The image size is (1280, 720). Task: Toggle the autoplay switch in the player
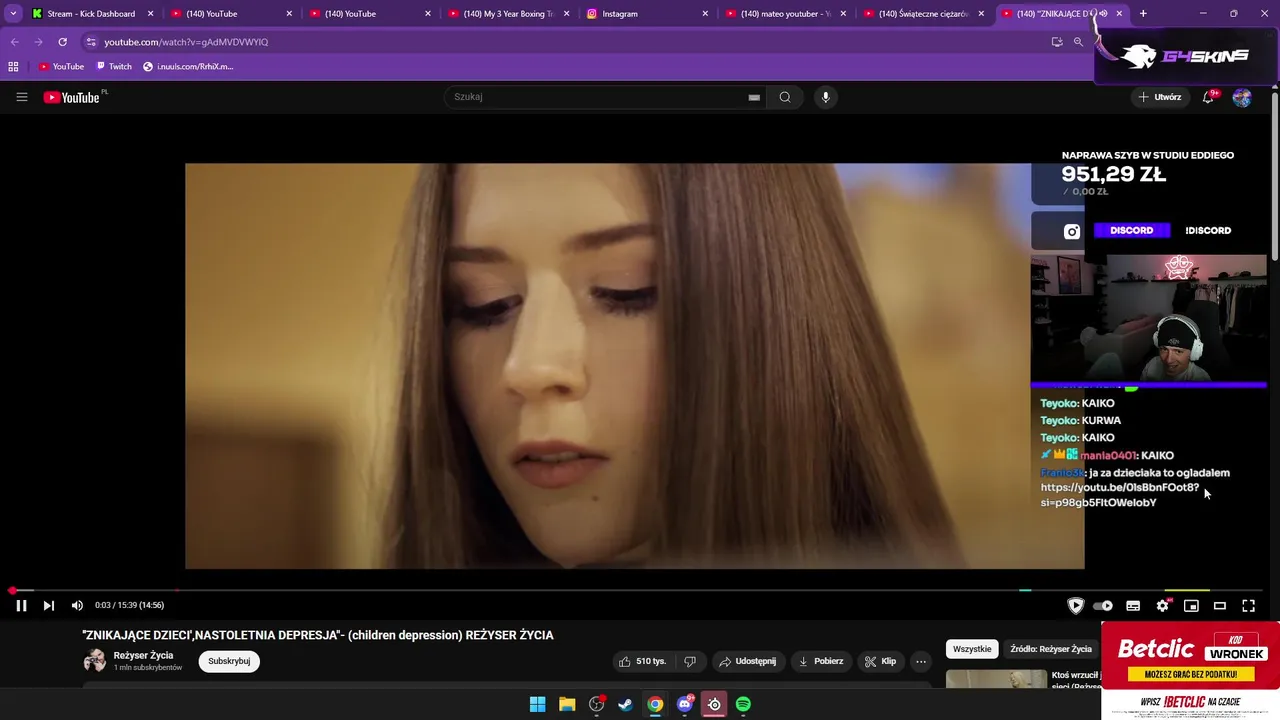coord(1103,605)
